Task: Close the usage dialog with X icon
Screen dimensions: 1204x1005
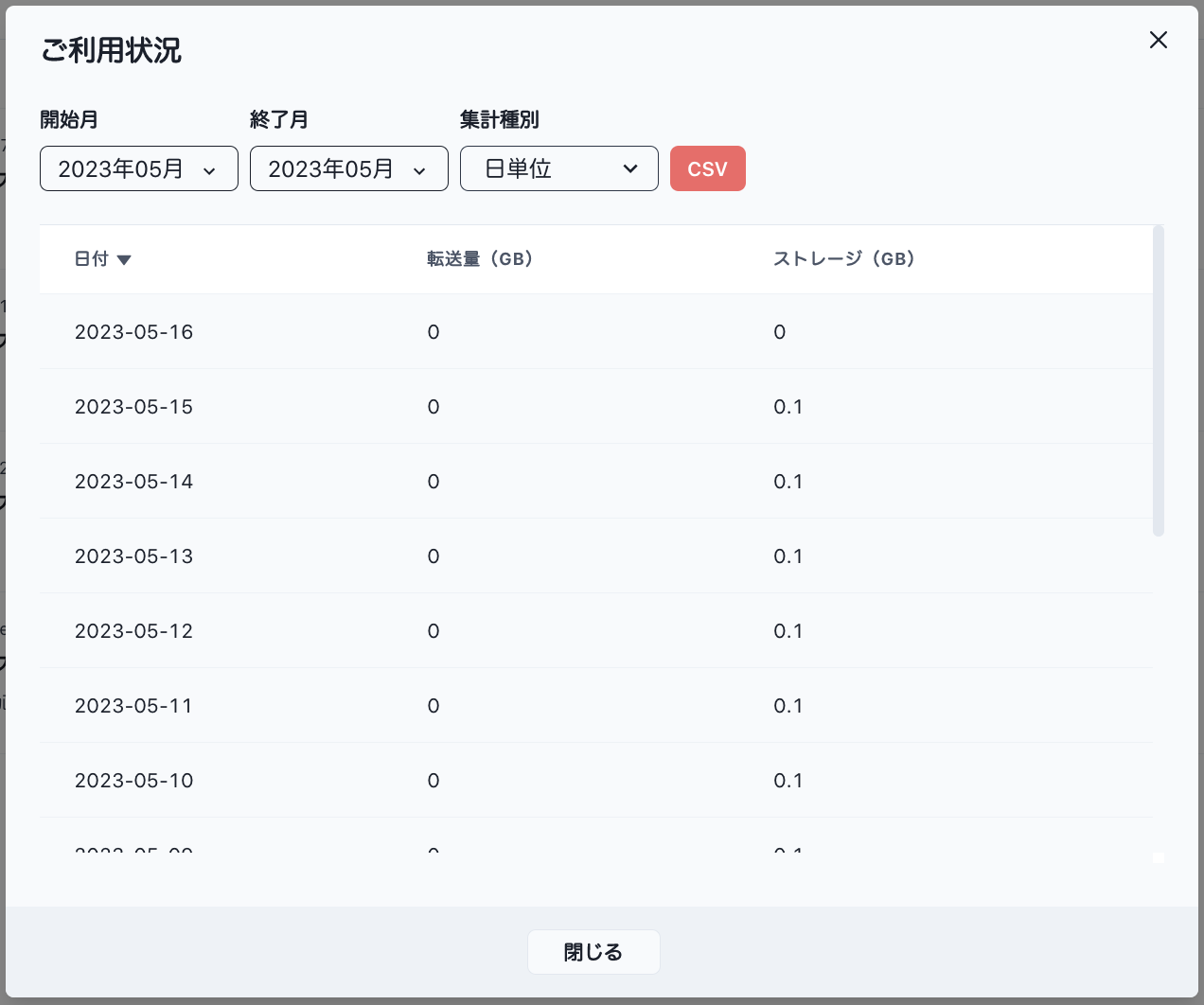Action: pyautogui.click(x=1158, y=40)
